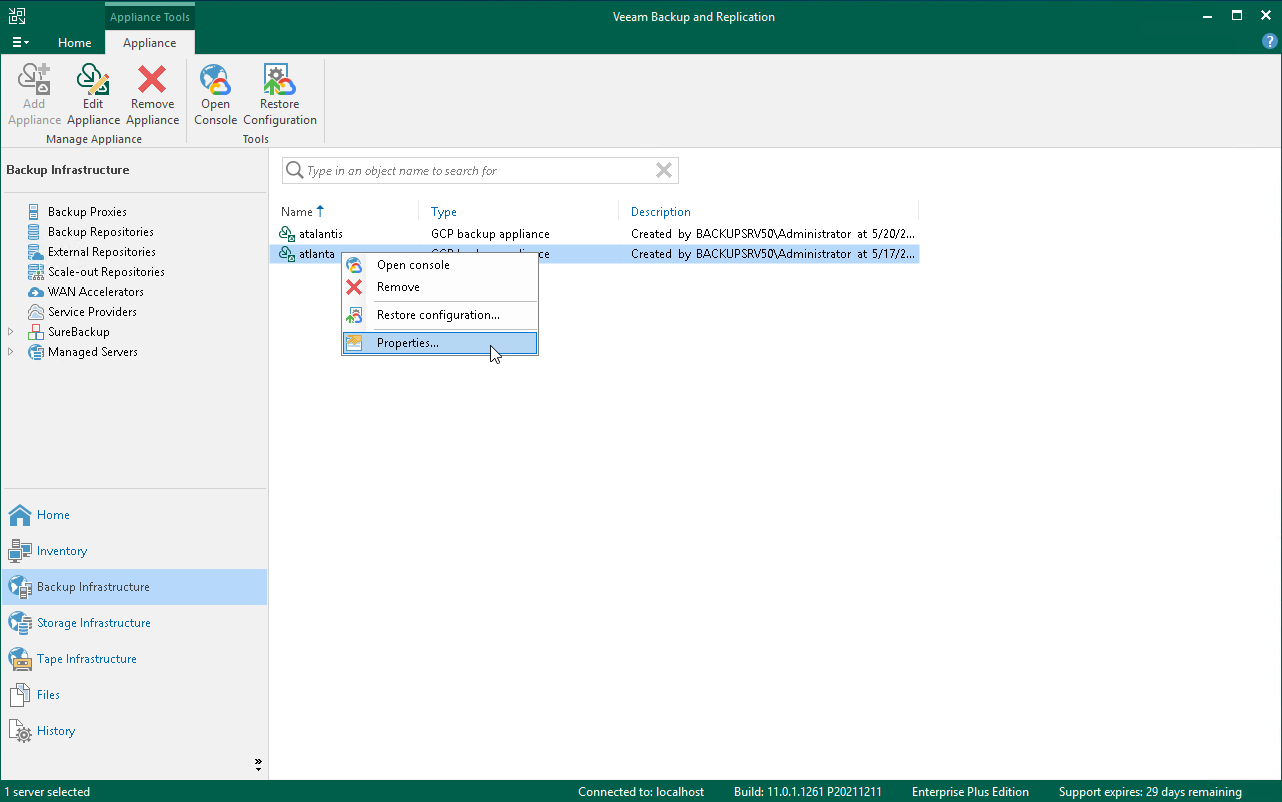Click the search magnifier icon
This screenshot has width=1282, height=802.
point(294,171)
